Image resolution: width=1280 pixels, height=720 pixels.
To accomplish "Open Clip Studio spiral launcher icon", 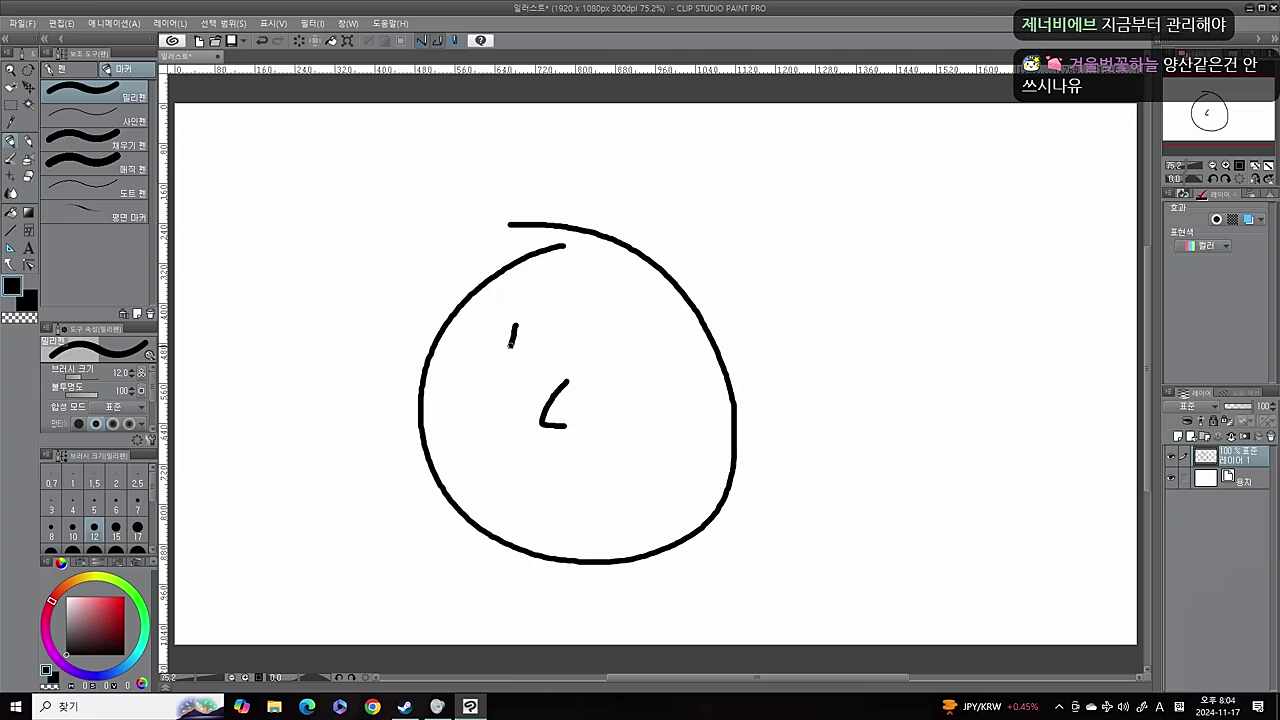I will pyautogui.click(x=173, y=41).
